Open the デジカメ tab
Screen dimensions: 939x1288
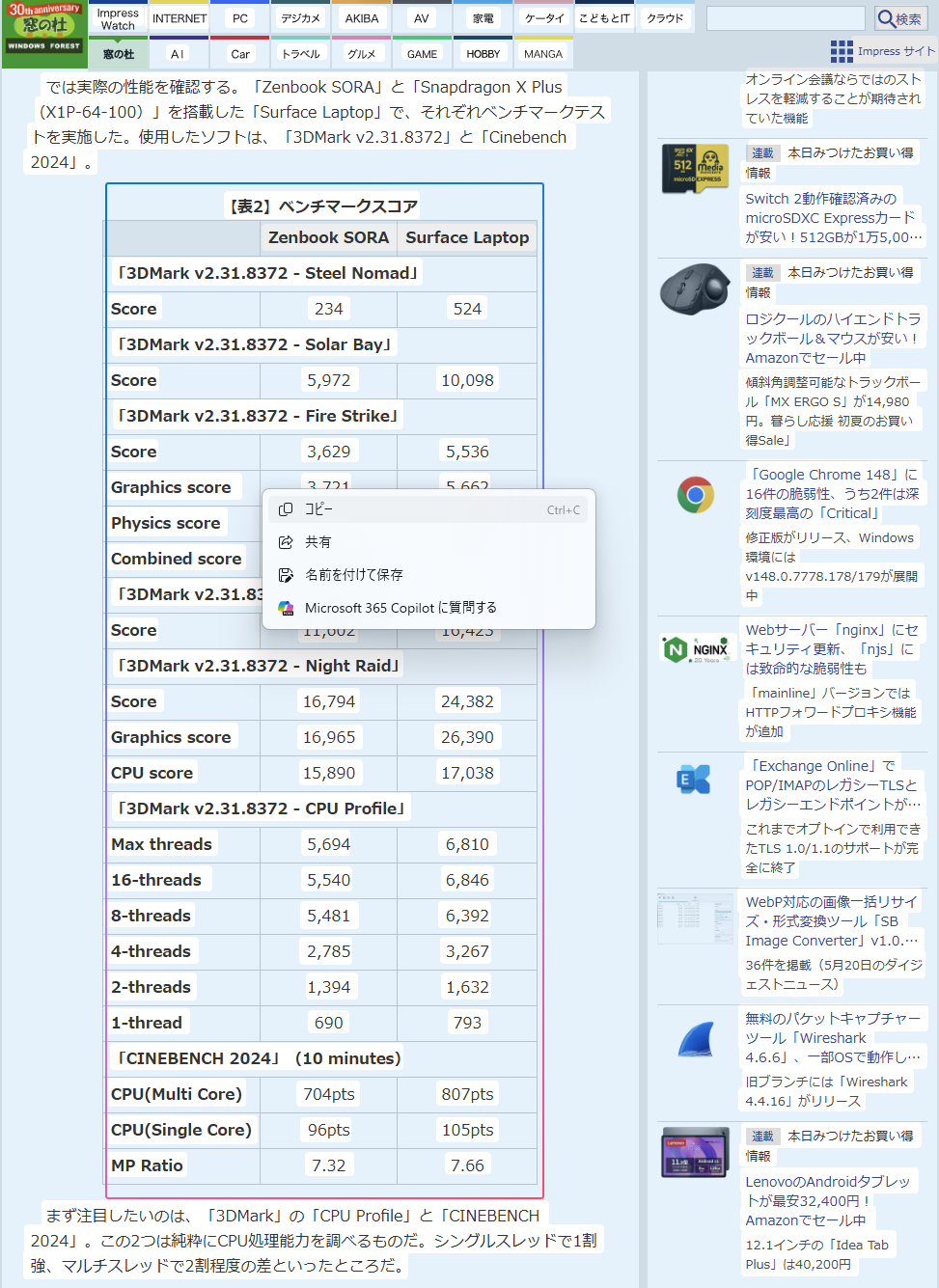[301, 18]
